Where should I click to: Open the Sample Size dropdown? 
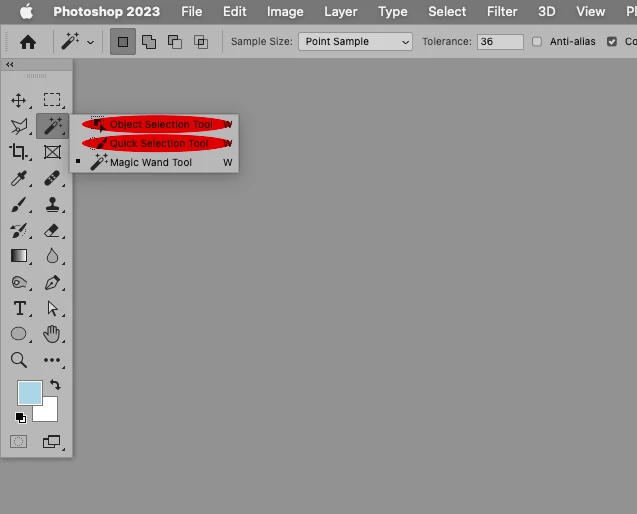pos(355,41)
